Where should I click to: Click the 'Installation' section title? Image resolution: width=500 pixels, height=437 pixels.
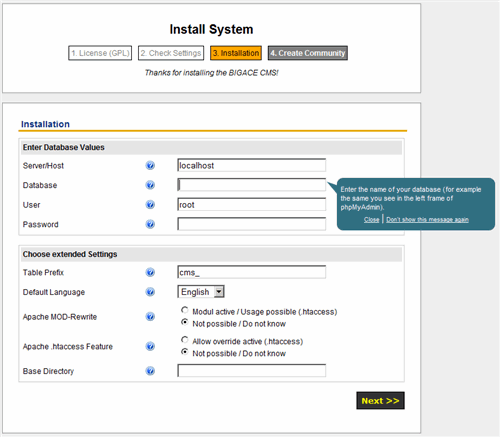(45, 124)
